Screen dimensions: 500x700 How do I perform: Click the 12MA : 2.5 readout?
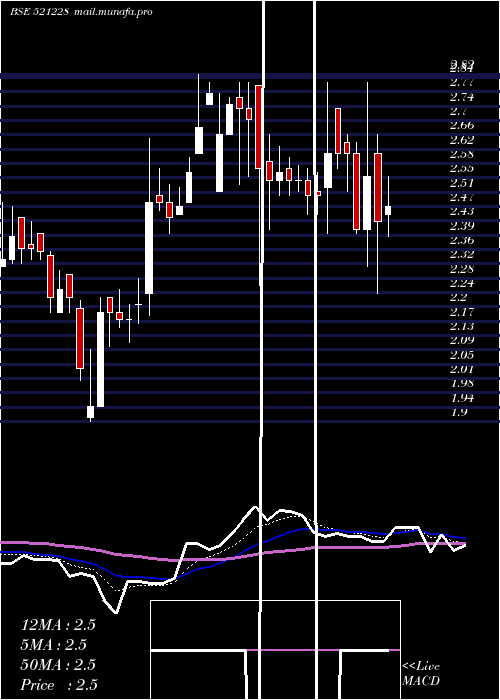tap(58, 625)
